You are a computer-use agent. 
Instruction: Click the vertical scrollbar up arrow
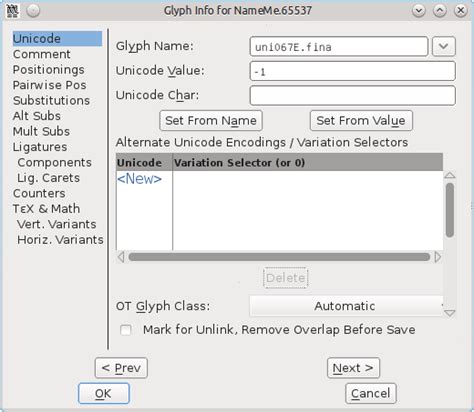coord(450,175)
